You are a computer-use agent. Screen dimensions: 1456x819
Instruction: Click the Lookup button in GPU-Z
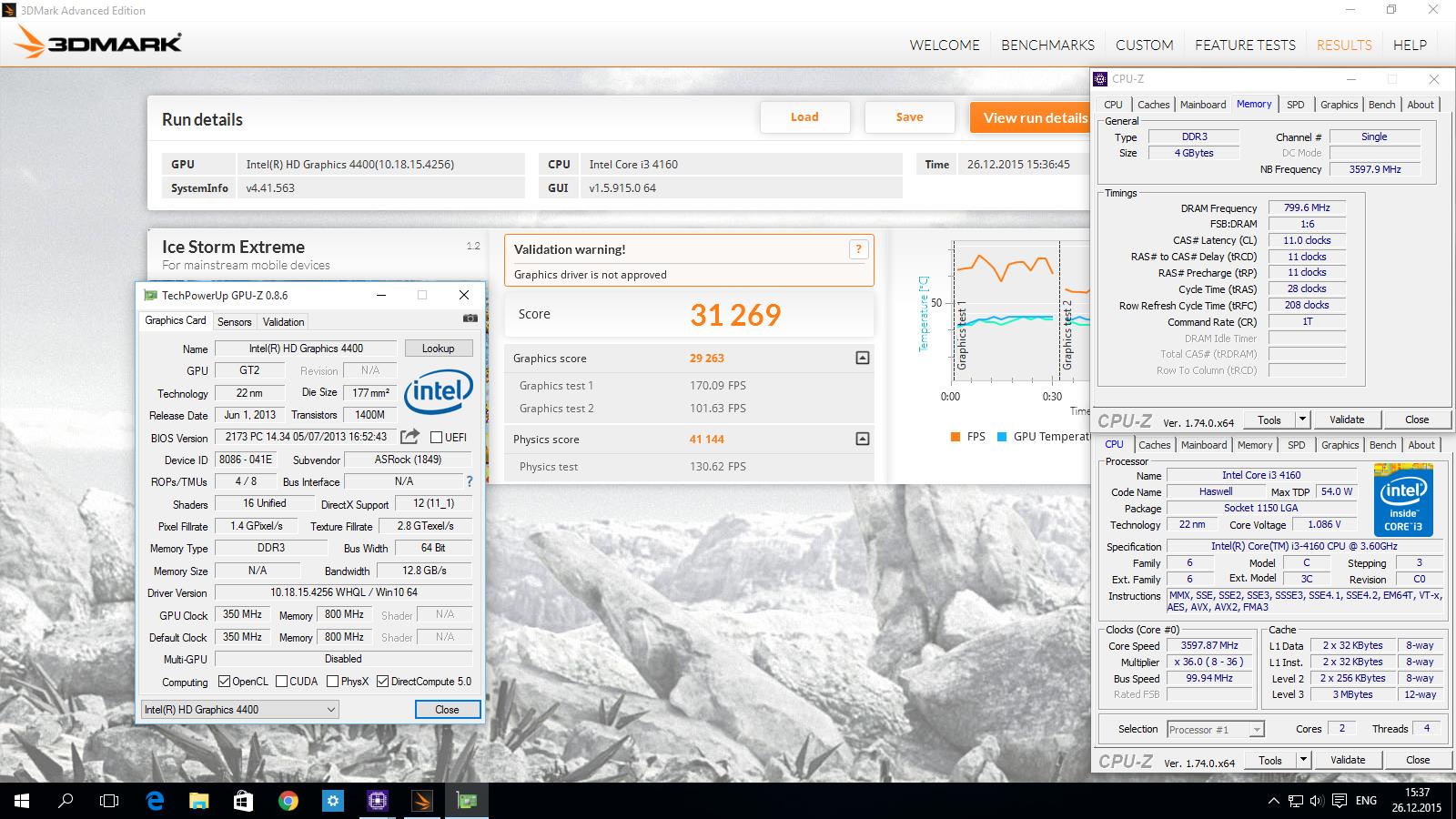point(438,348)
